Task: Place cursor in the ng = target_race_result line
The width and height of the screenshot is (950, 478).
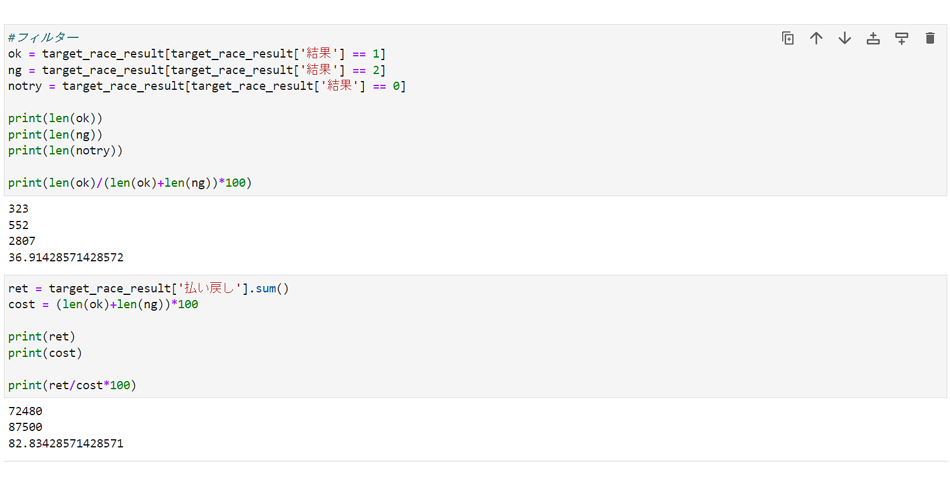Action: coord(197,70)
